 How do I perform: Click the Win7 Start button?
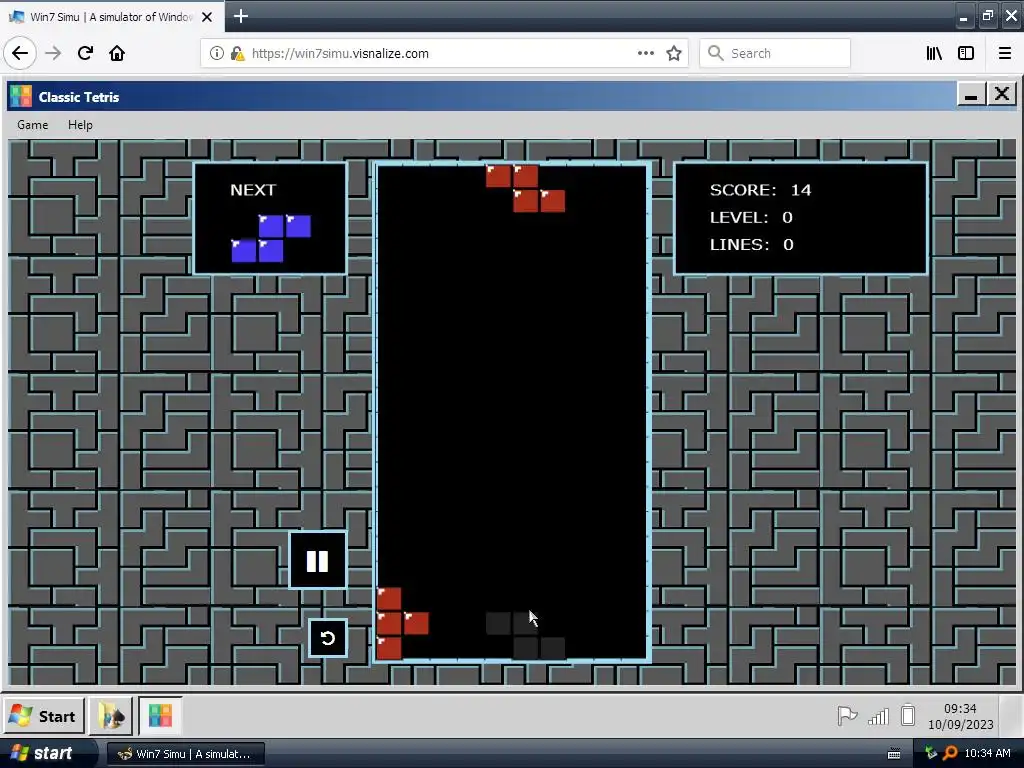44,716
